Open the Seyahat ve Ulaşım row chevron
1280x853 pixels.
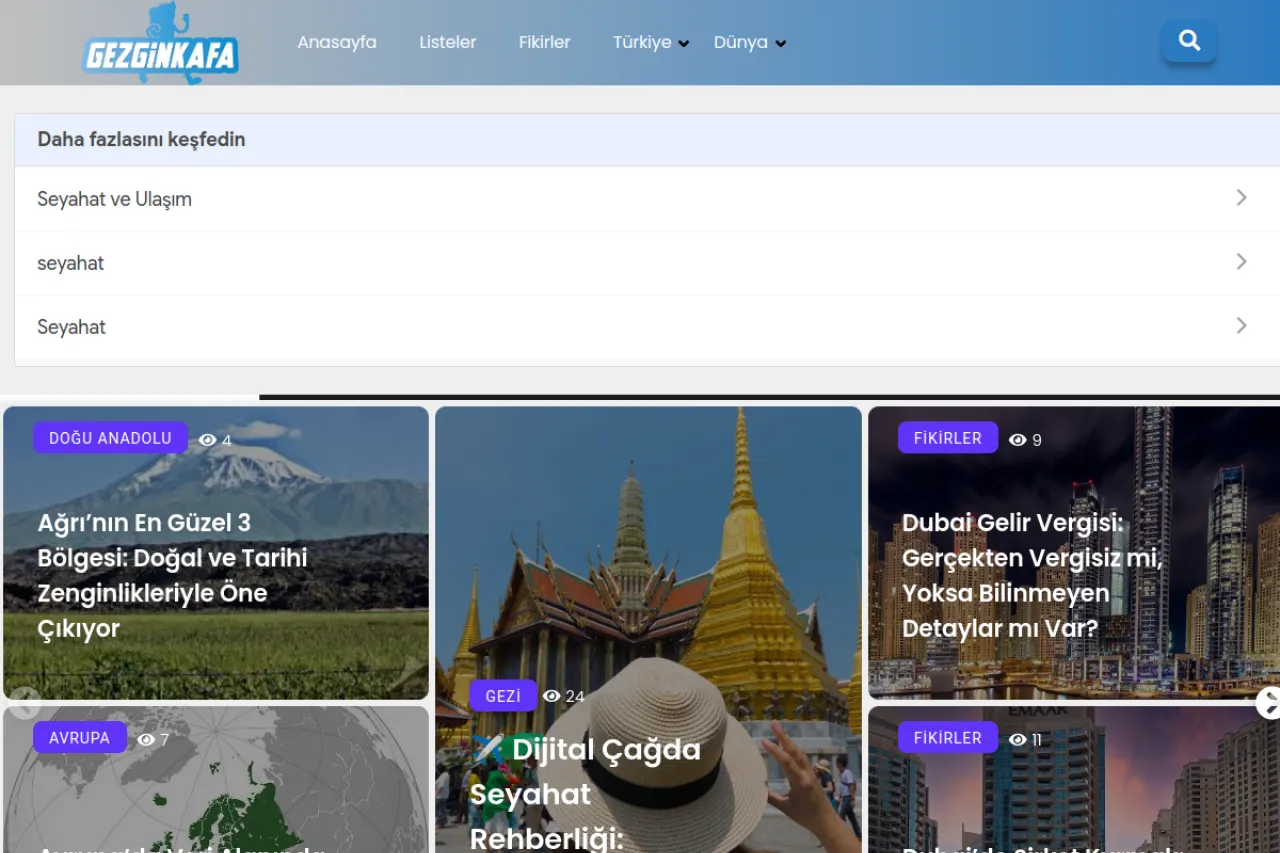pyautogui.click(x=1241, y=198)
